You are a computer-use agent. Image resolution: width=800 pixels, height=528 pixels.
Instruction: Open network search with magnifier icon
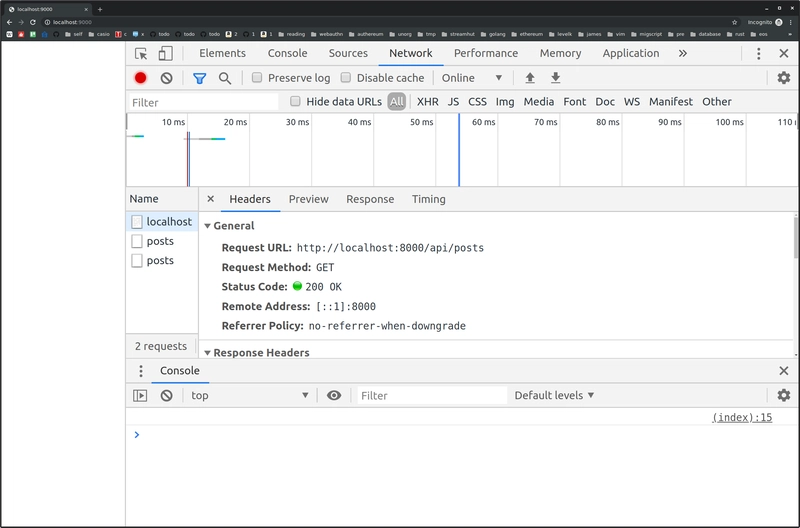(x=224, y=78)
